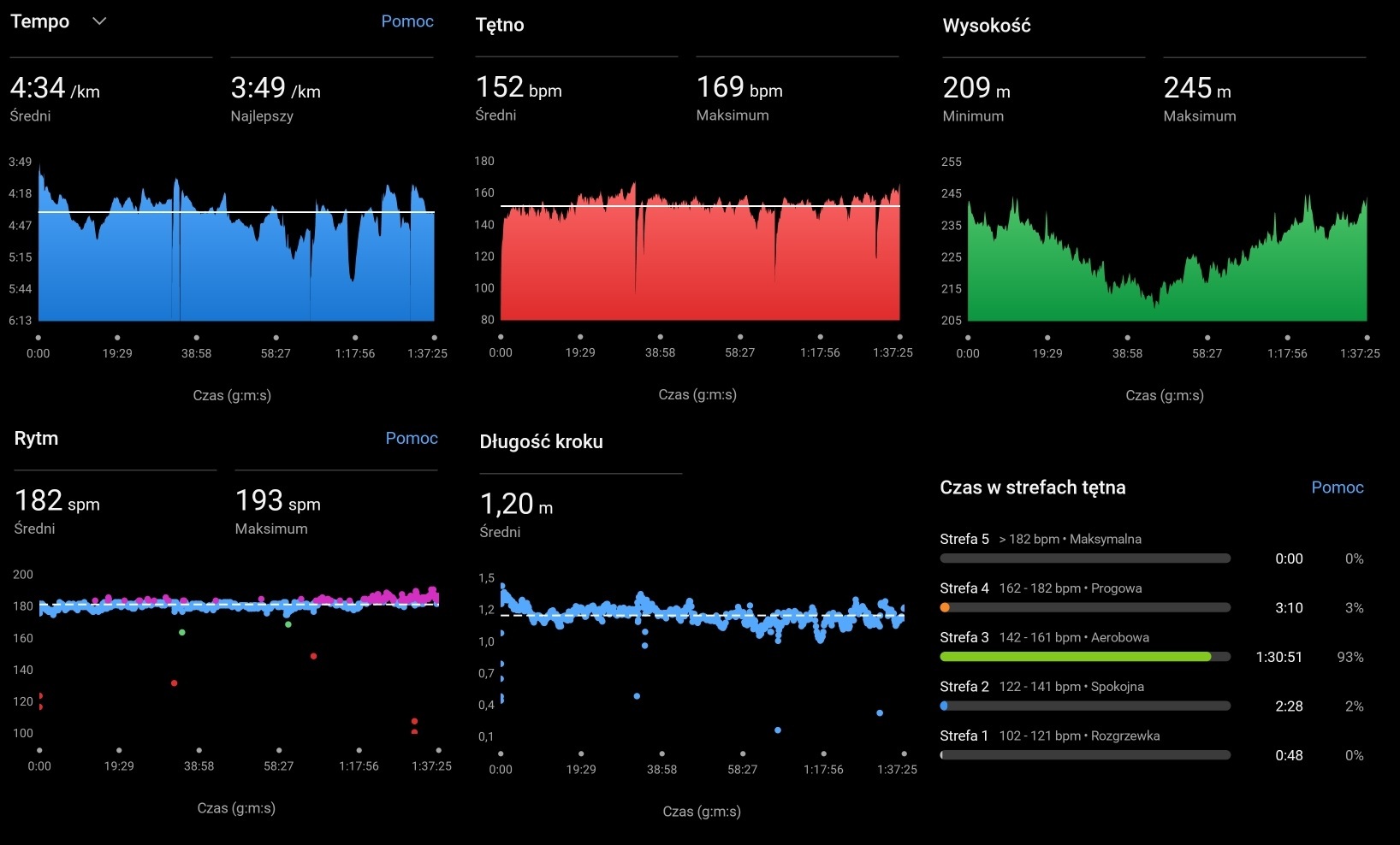Open Pomoc link beside Rytm heading
This screenshot has height=845, width=1400.
[412, 438]
